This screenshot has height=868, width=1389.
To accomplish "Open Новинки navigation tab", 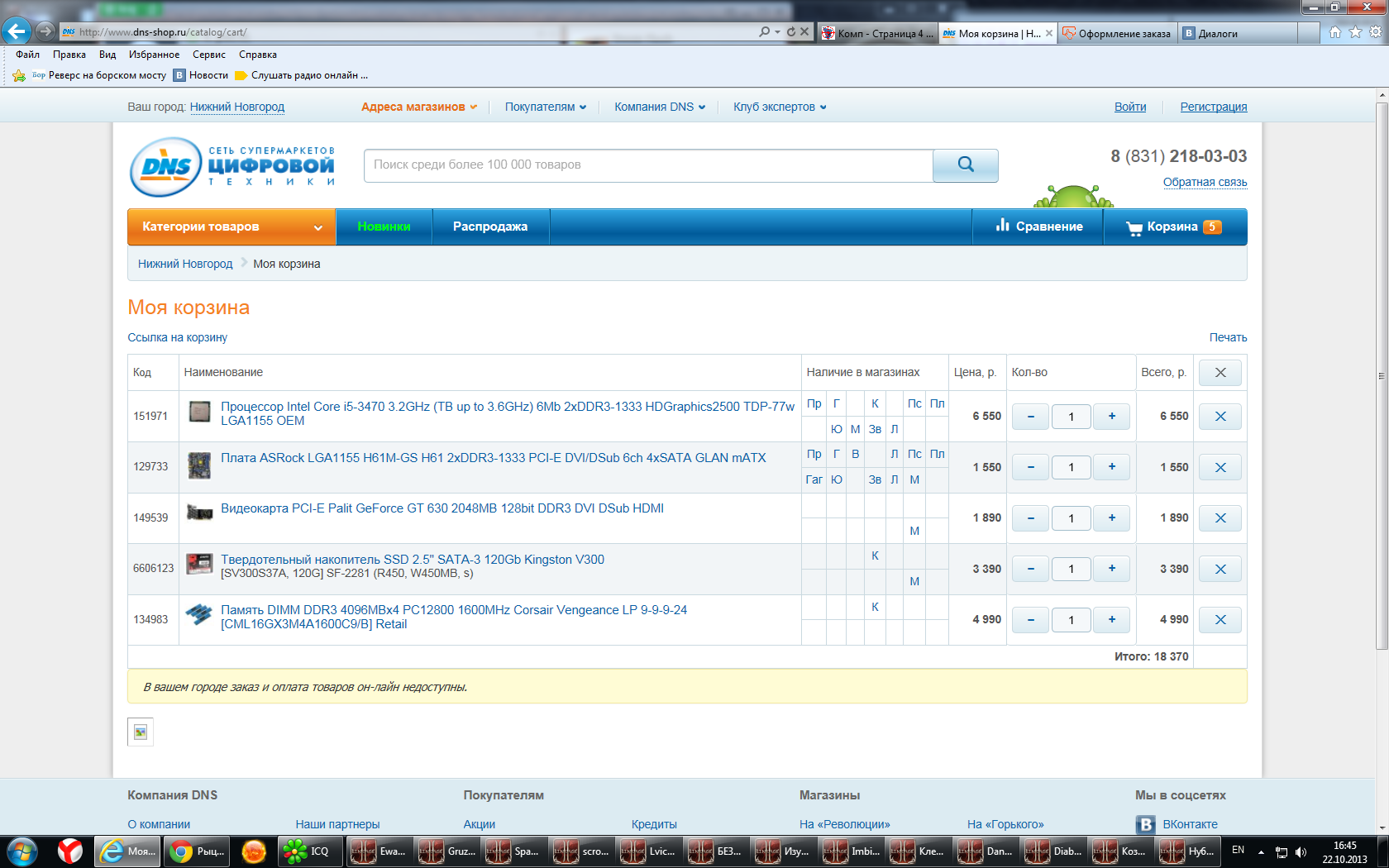I will point(384,227).
